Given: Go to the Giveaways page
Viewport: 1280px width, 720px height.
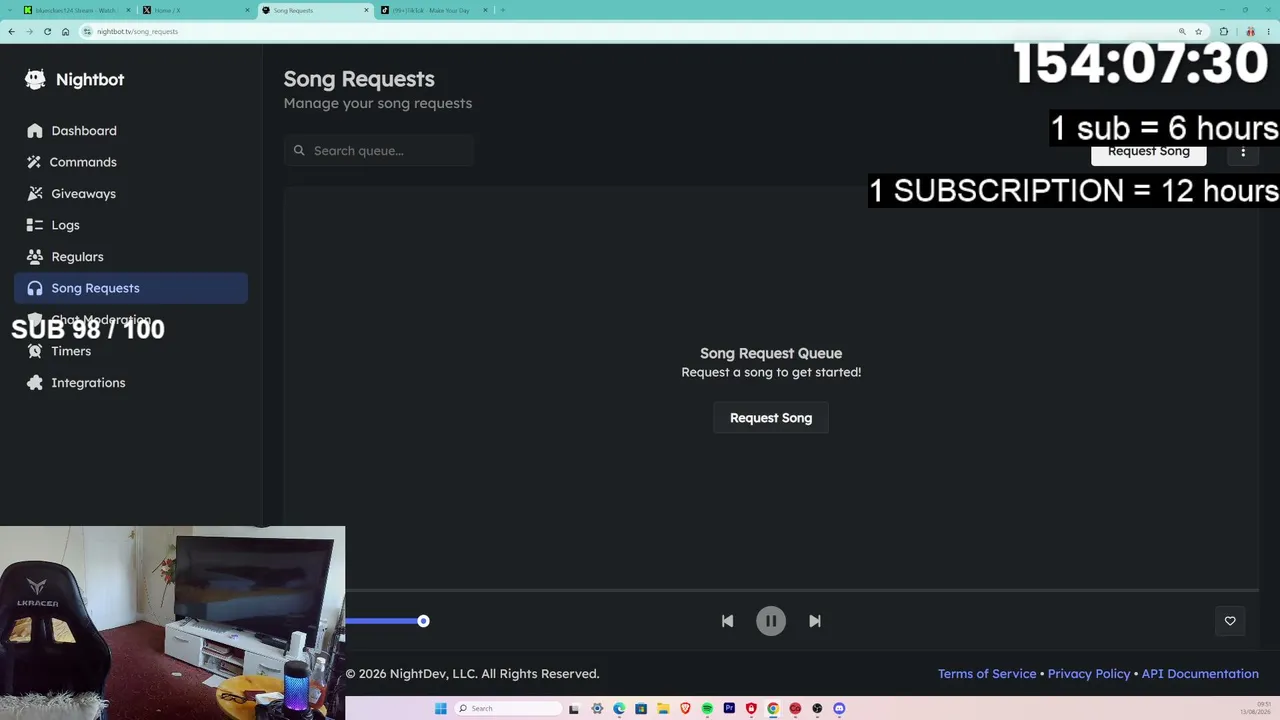Looking at the screenshot, I should pyautogui.click(x=131, y=194).
